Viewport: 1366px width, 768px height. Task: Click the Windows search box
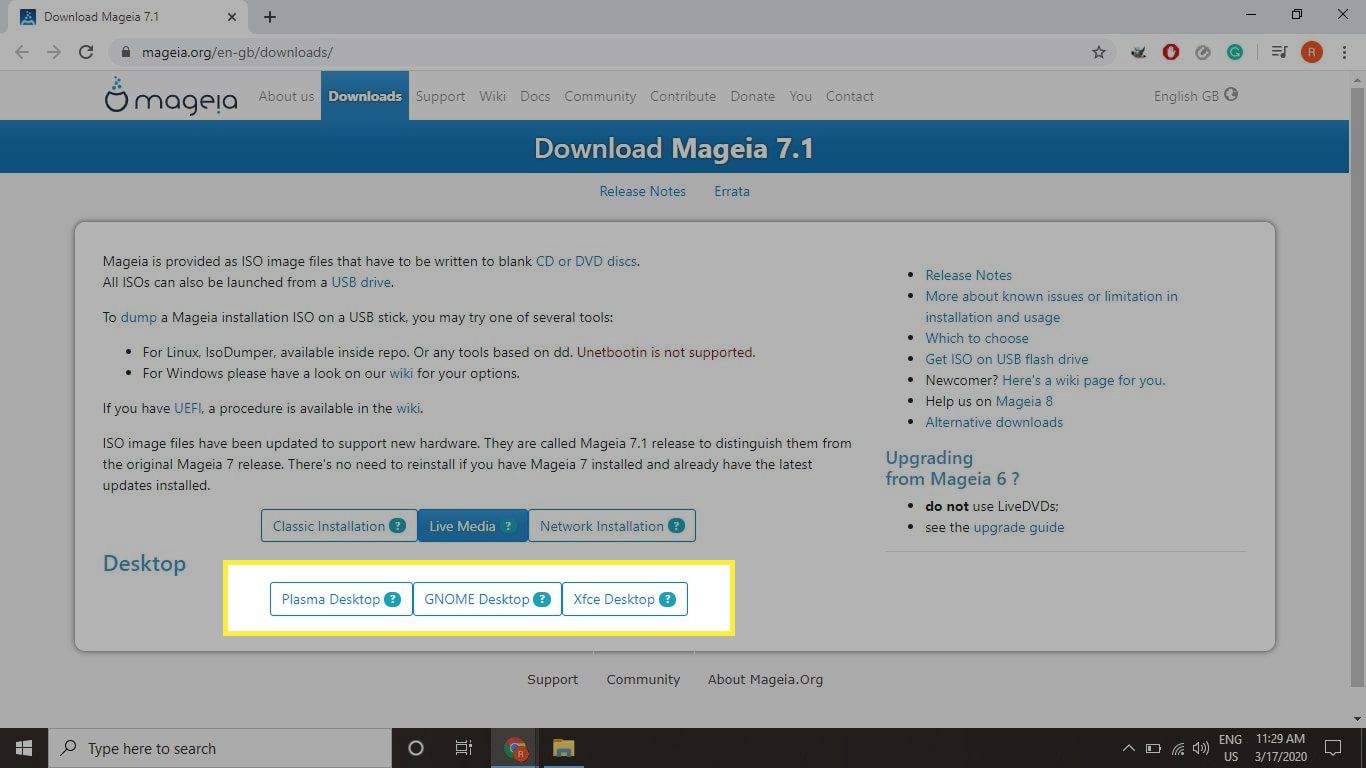click(220, 748)
